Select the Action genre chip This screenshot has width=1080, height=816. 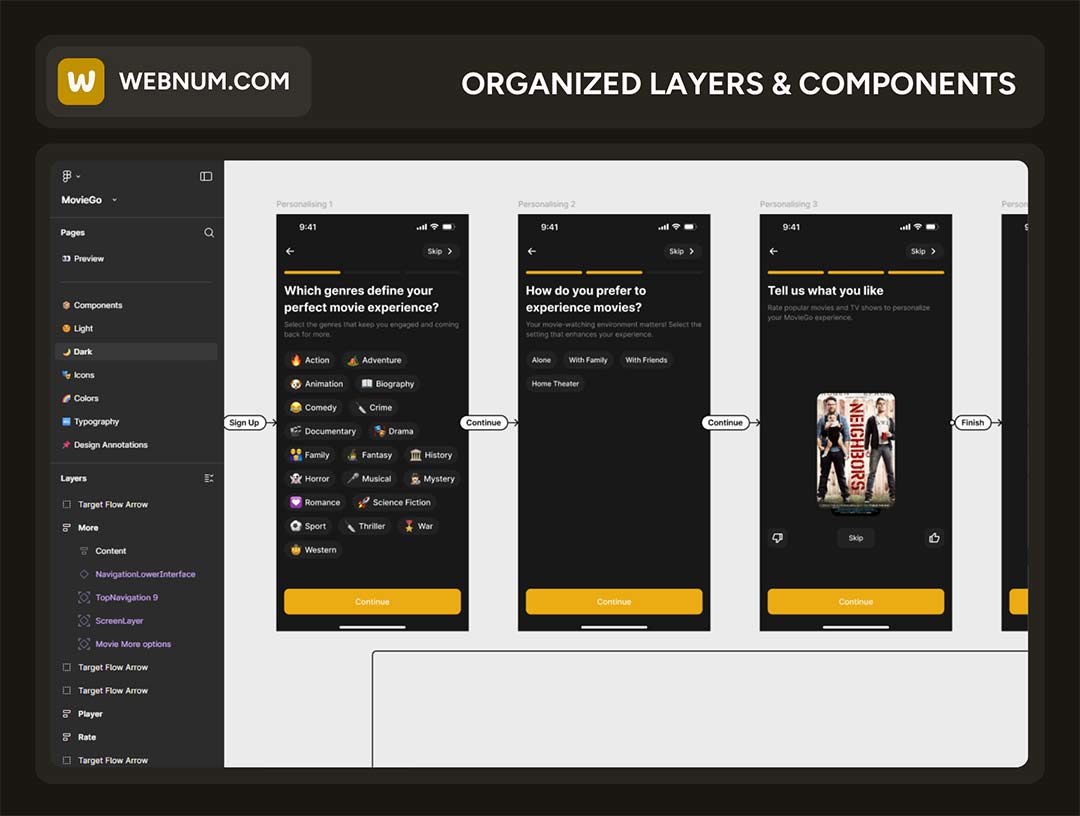pos(310,360)
